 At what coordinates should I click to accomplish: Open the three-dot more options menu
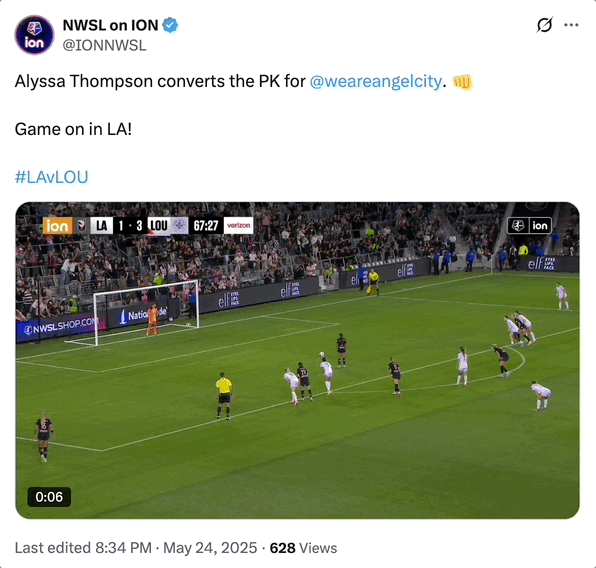pyautogui.click(x=571, y=25)
